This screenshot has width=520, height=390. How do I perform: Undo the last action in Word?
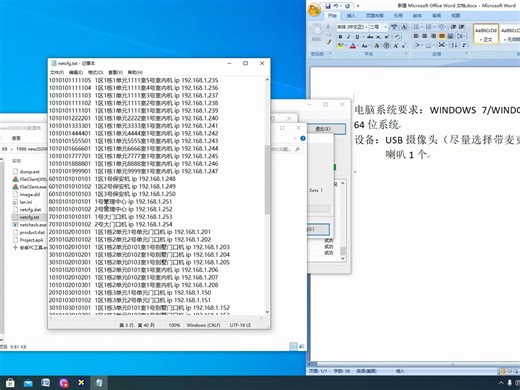[x=336, y=6]
